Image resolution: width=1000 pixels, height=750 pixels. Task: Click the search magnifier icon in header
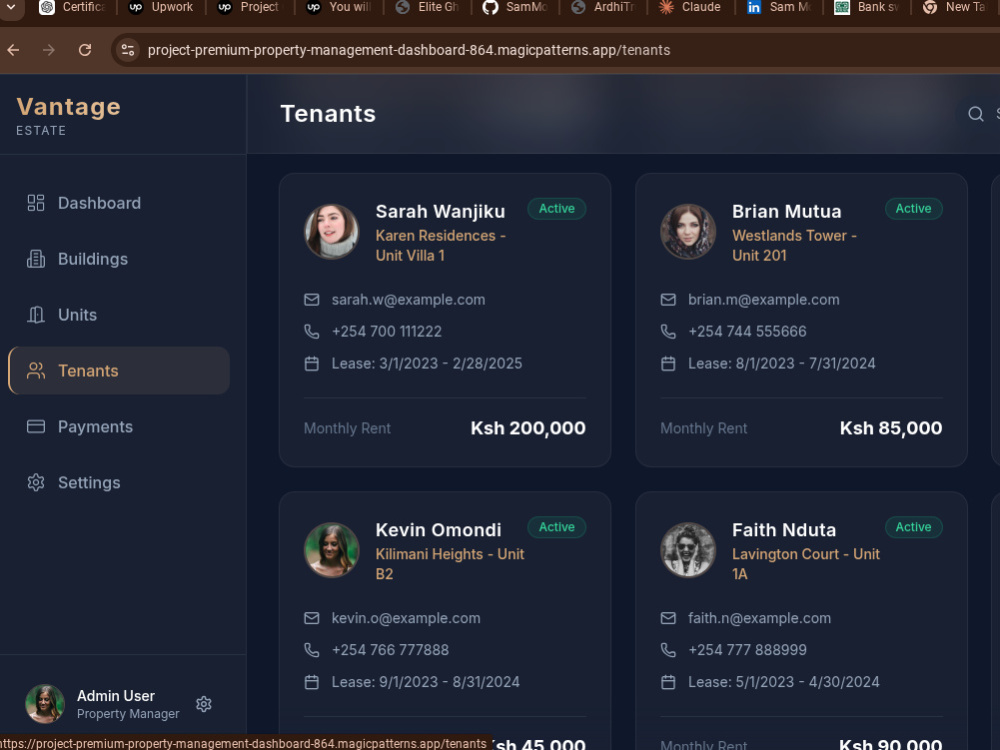pos(976,114)
